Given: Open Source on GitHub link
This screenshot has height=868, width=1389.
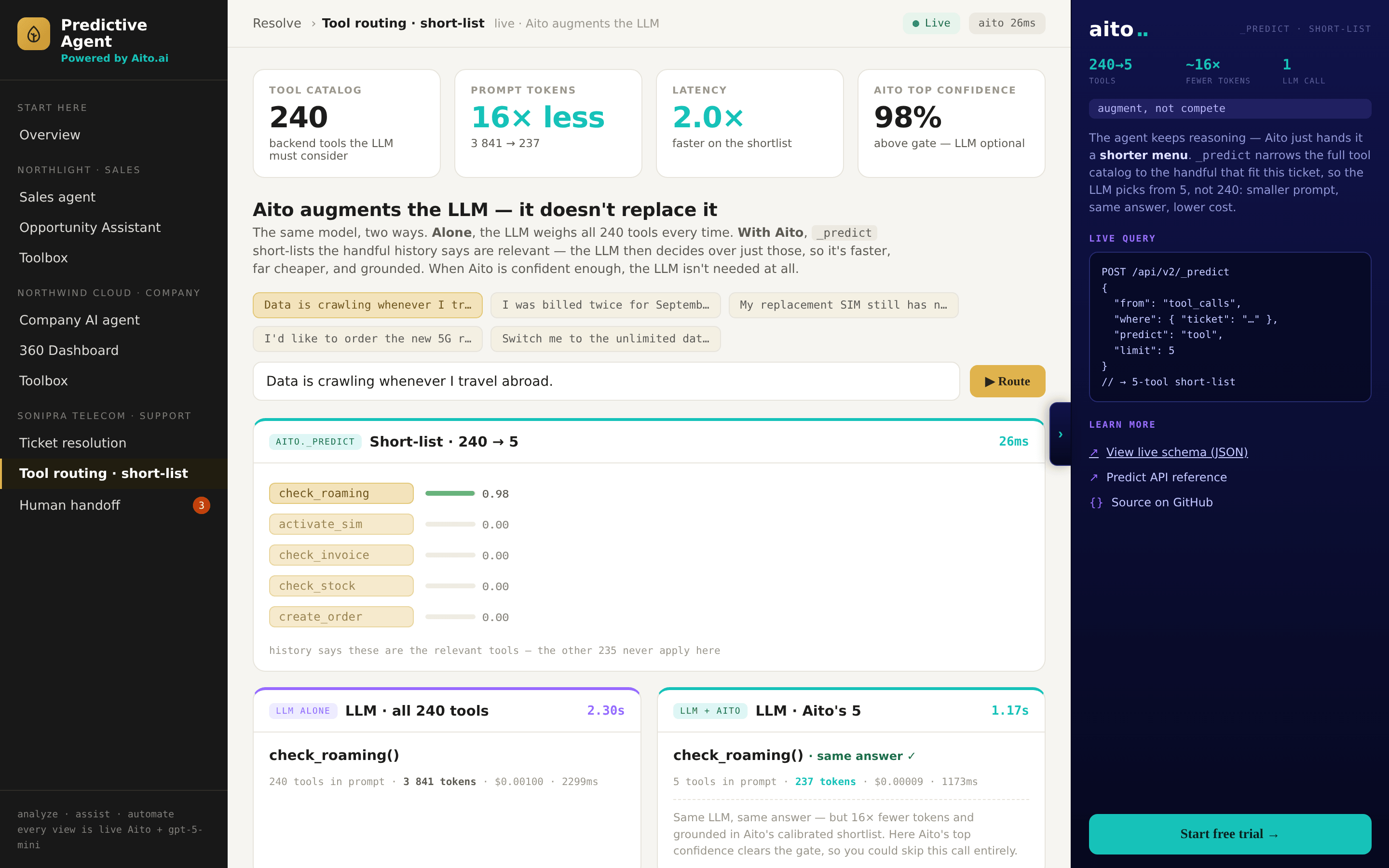Looking at the screenshot, I should point(1162,503).
